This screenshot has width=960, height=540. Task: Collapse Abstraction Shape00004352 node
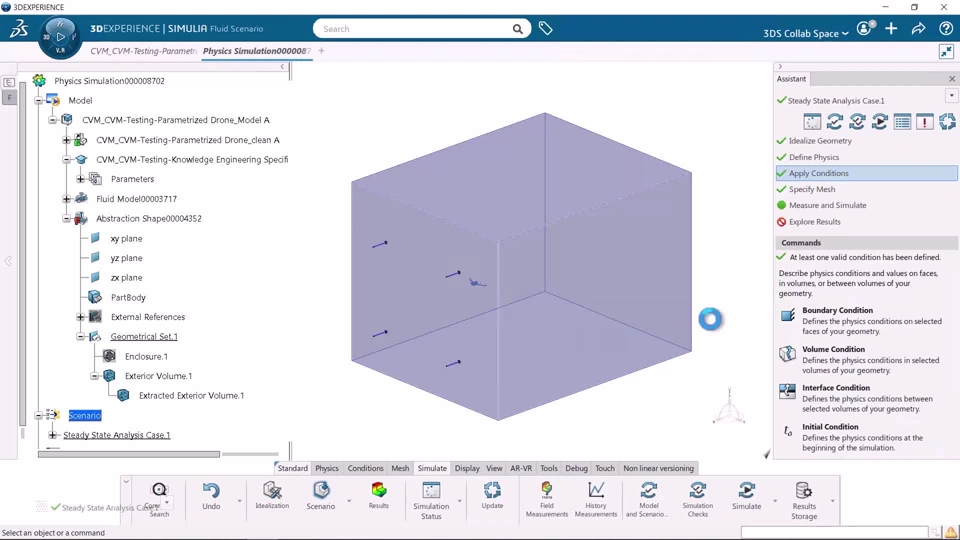tap(66, 219)
